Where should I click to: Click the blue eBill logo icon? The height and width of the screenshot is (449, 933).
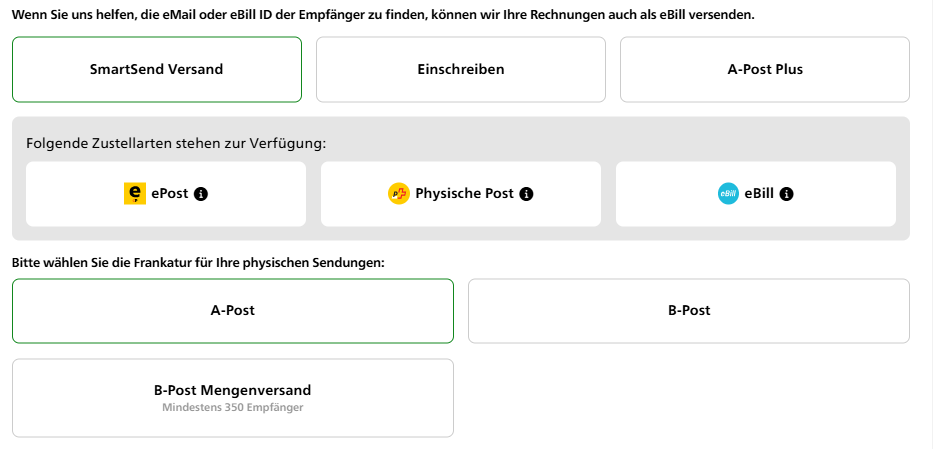pos(728,194)
